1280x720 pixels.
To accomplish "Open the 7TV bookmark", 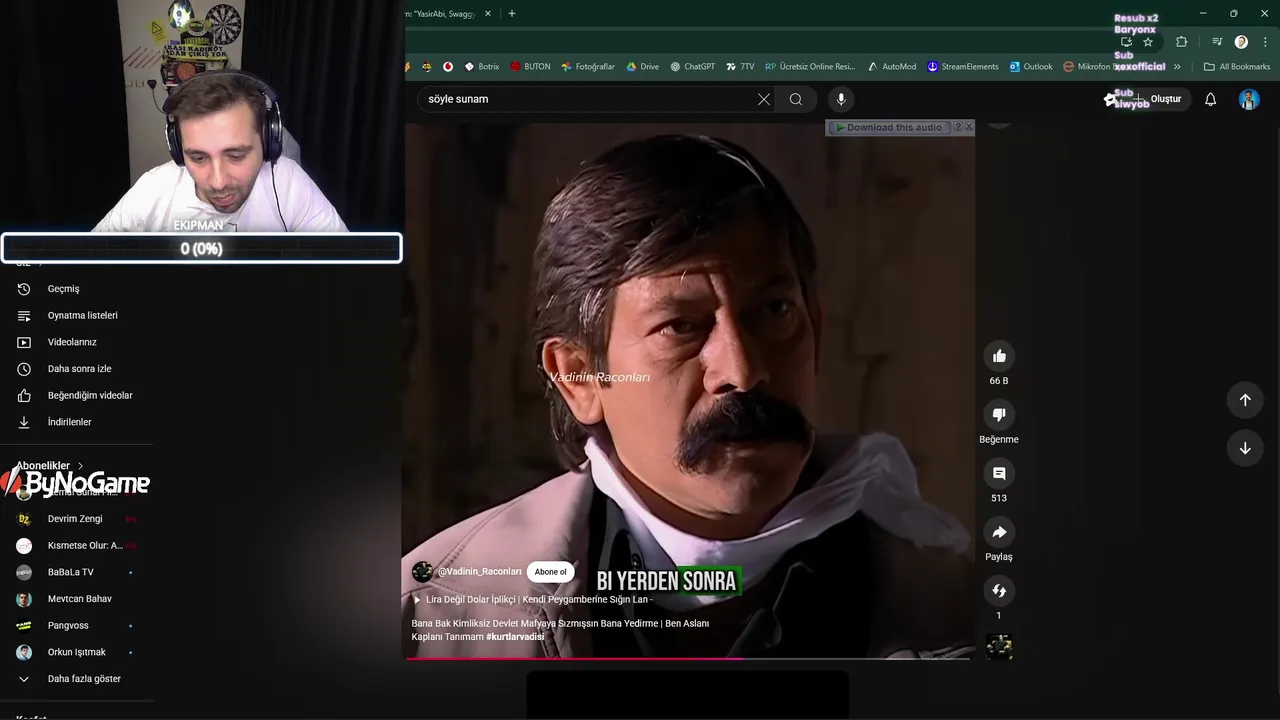I will click(740, 67).
